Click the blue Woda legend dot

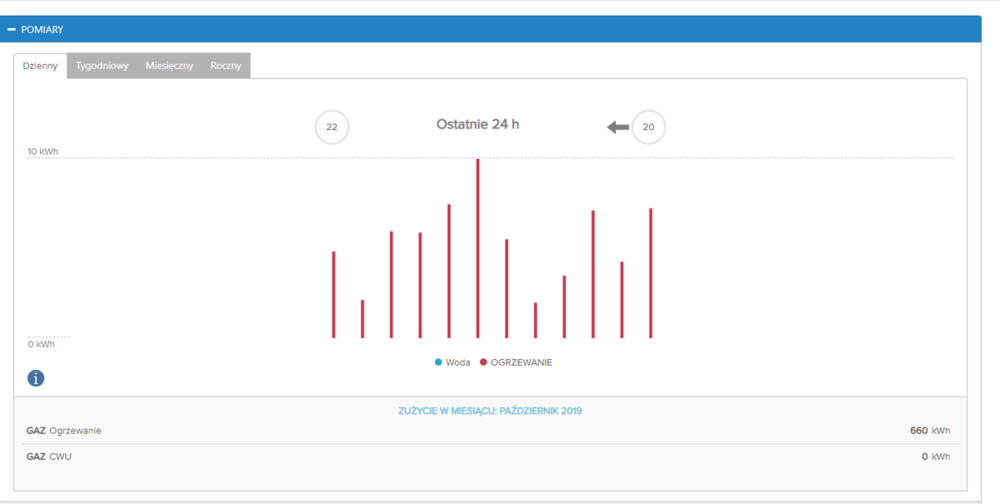[438, 362]
